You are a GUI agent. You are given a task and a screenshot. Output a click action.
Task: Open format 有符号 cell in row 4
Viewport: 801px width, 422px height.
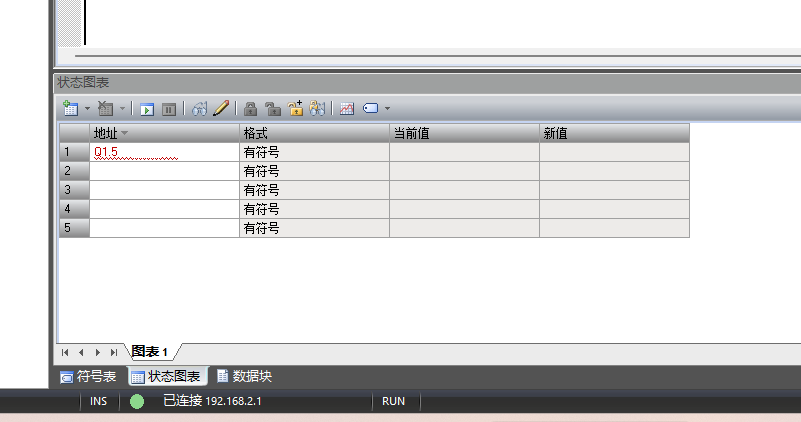[x=314, y=209]
